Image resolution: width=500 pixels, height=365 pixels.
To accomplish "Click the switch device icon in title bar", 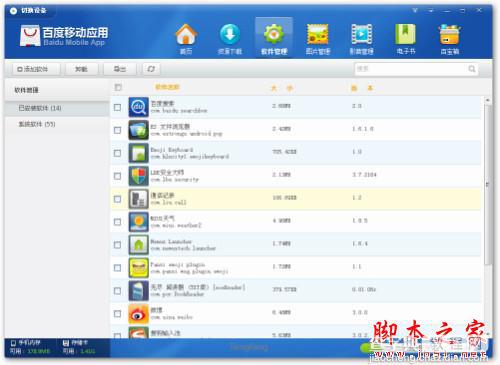I will 13,11.
